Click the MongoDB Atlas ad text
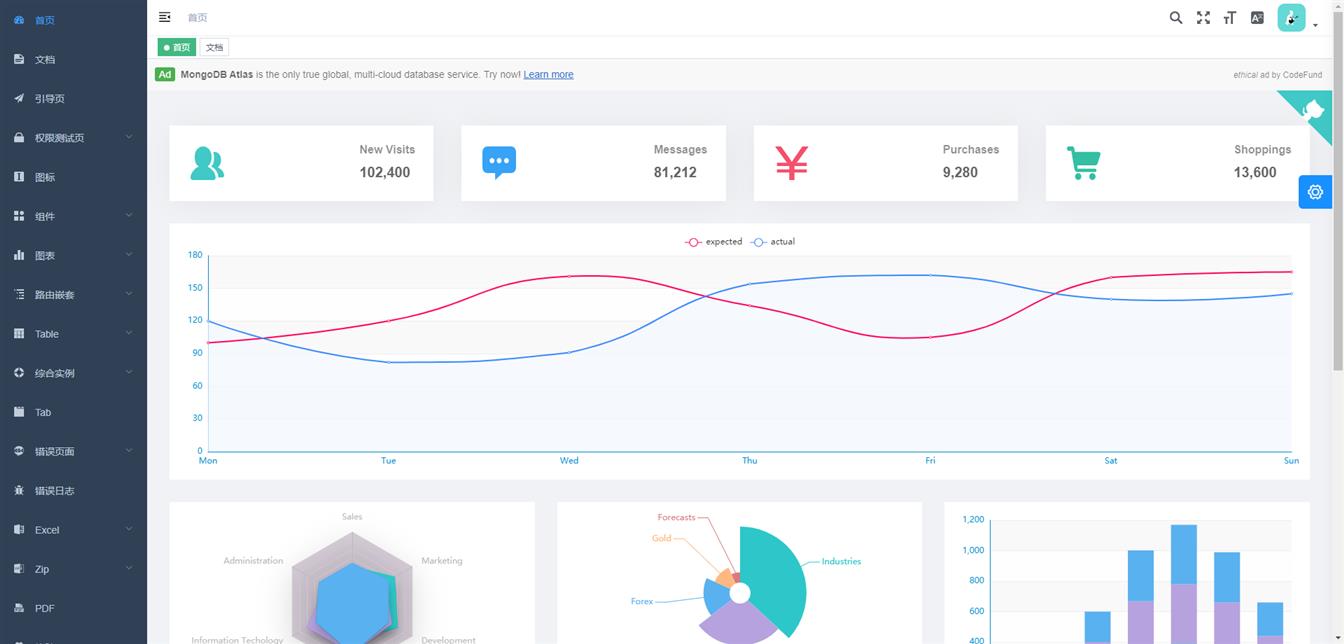Screen dimensions: 1344x644 click(x=217, y=75)
